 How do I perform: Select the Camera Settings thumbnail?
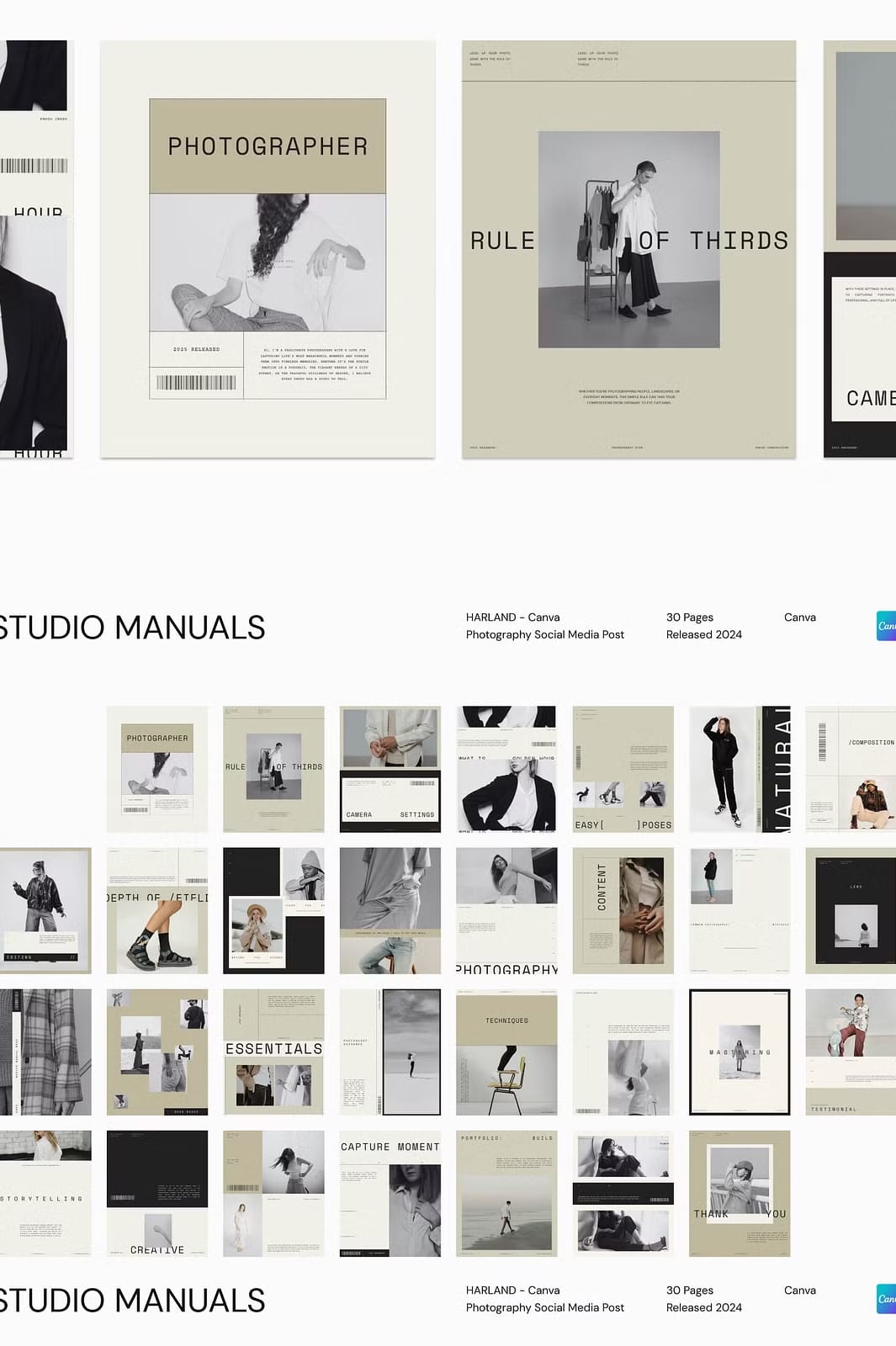pos(390,769)
